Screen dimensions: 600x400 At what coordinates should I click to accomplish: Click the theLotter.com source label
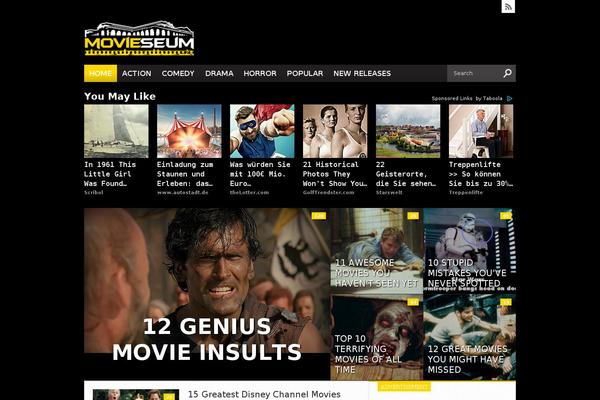tap(249, 193)
